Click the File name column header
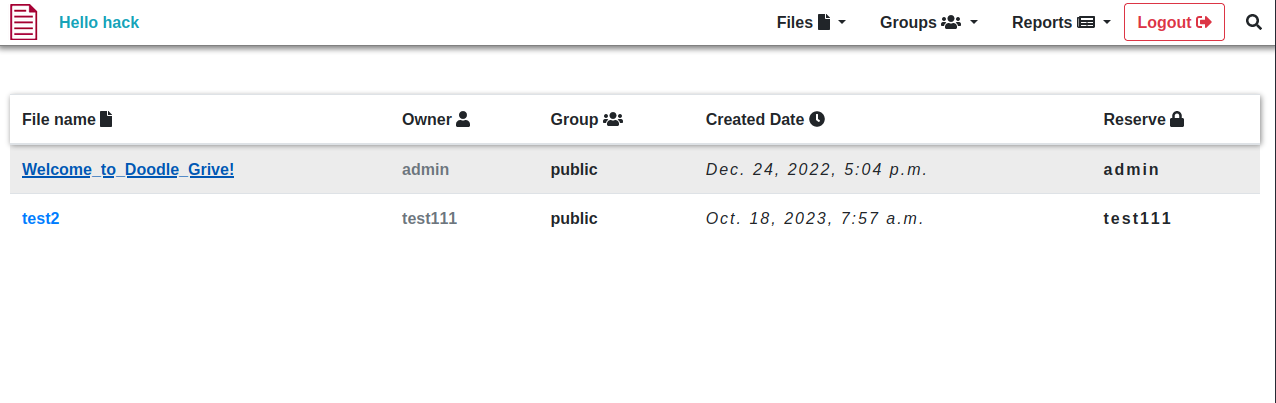Screen dimensions: 1276x403 59,119
